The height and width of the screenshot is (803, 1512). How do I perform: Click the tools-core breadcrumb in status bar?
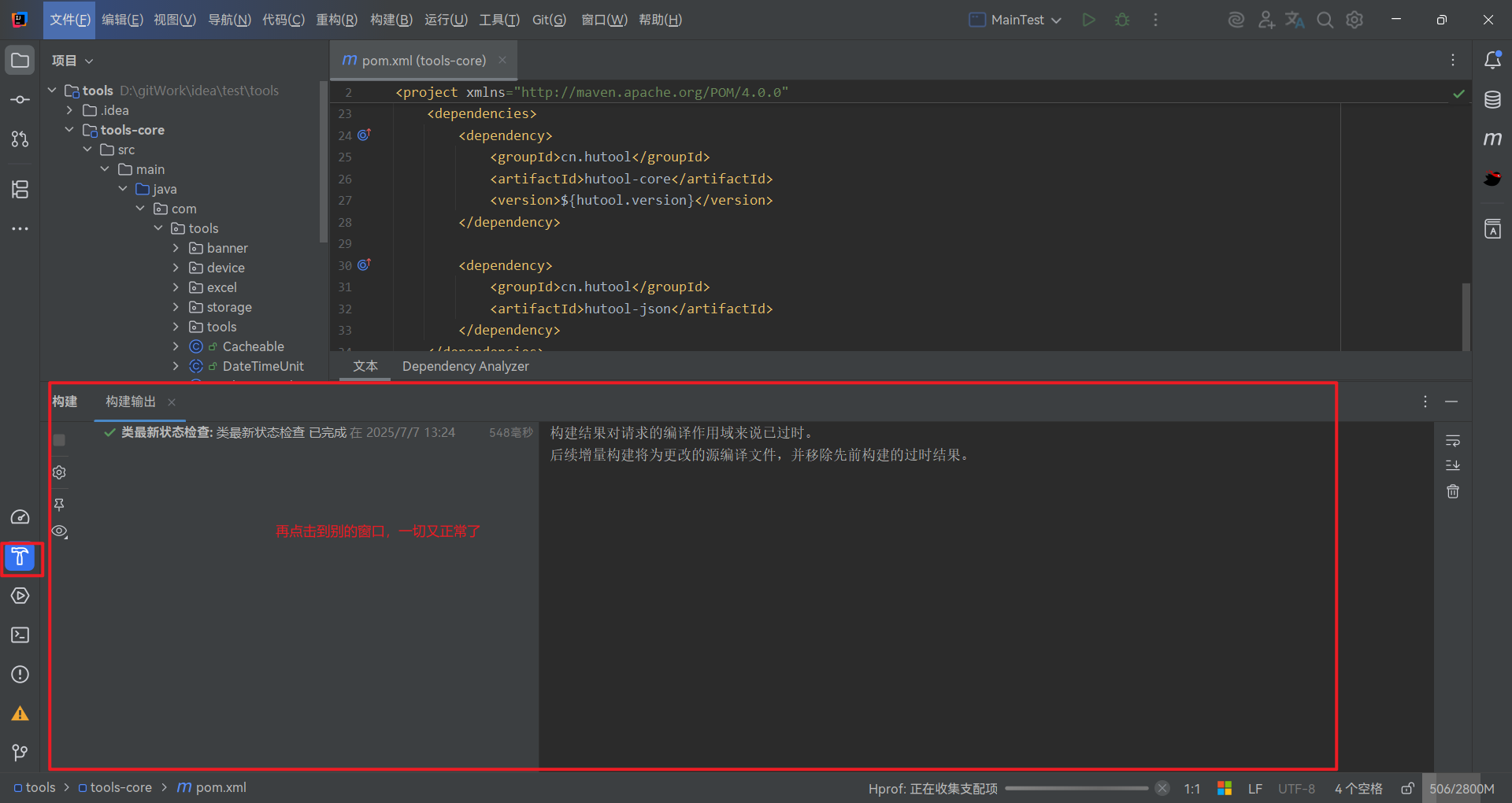[x=115, y=787]
